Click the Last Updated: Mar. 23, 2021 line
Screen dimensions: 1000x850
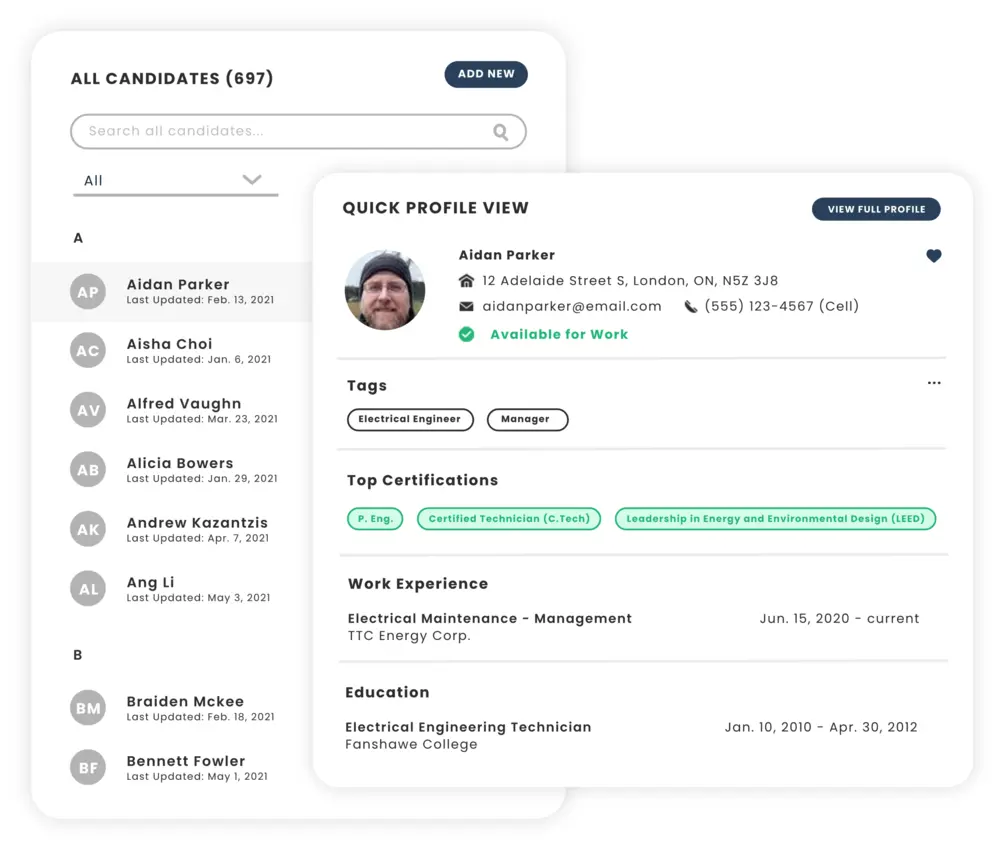click(x=202, y=420)
